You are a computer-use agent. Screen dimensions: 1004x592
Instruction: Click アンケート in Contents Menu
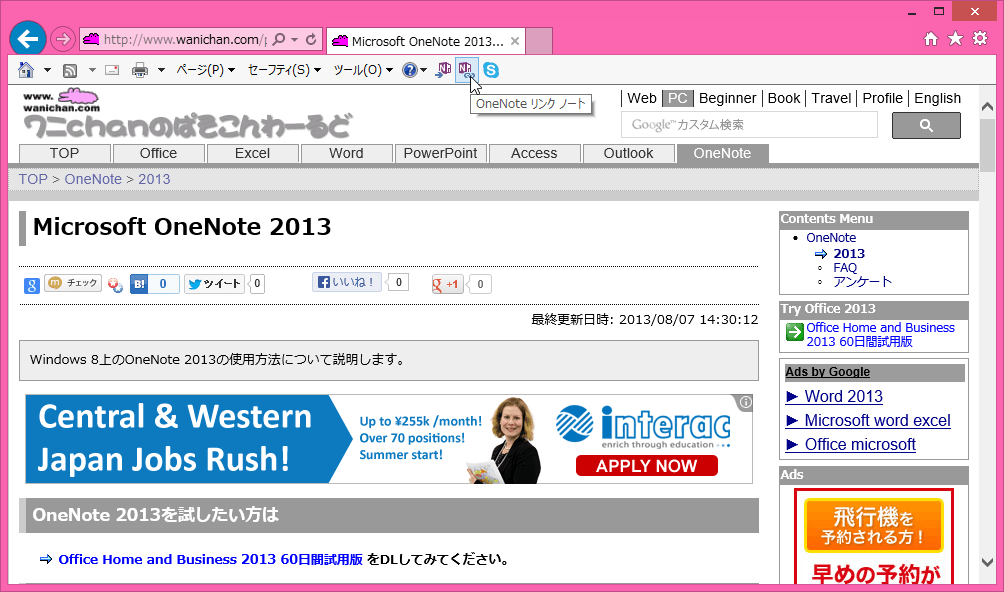[x=862, y=282]
